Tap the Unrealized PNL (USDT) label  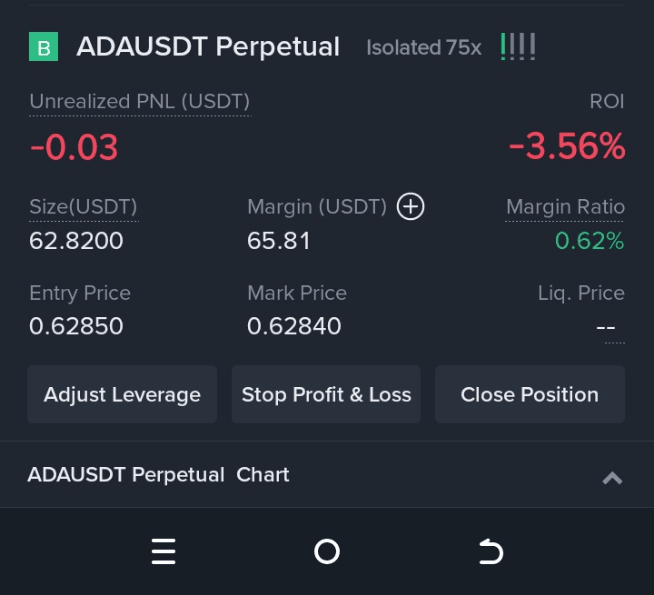point(140,102)
